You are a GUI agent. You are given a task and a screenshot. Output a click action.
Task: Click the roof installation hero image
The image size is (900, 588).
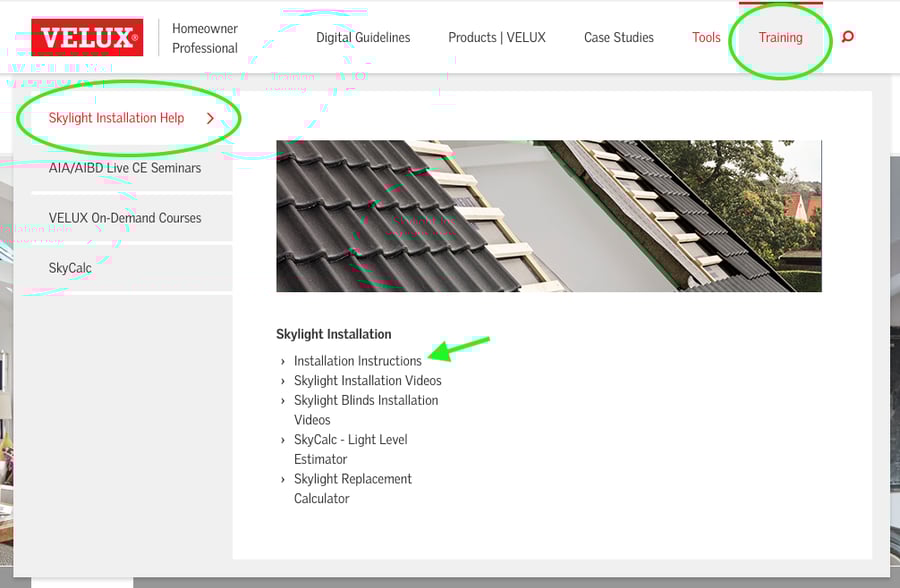click(x=548, y=215)
